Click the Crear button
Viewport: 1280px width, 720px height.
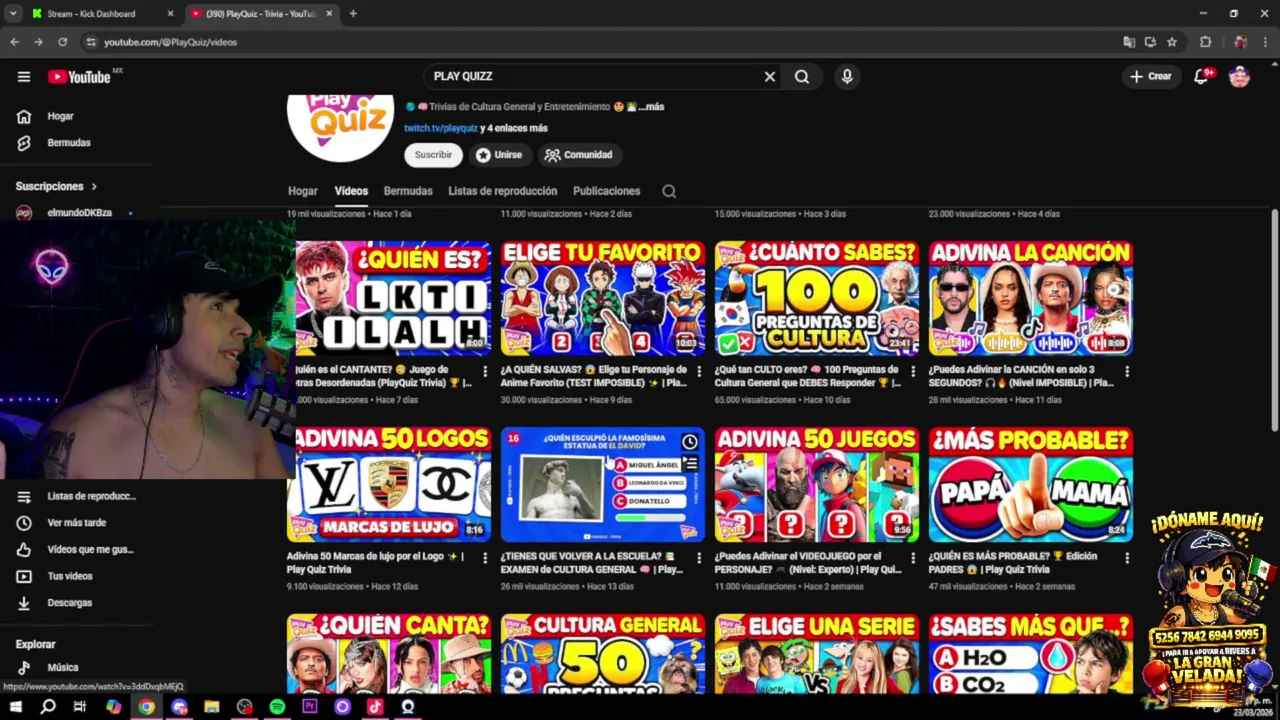coord(1150,76)
